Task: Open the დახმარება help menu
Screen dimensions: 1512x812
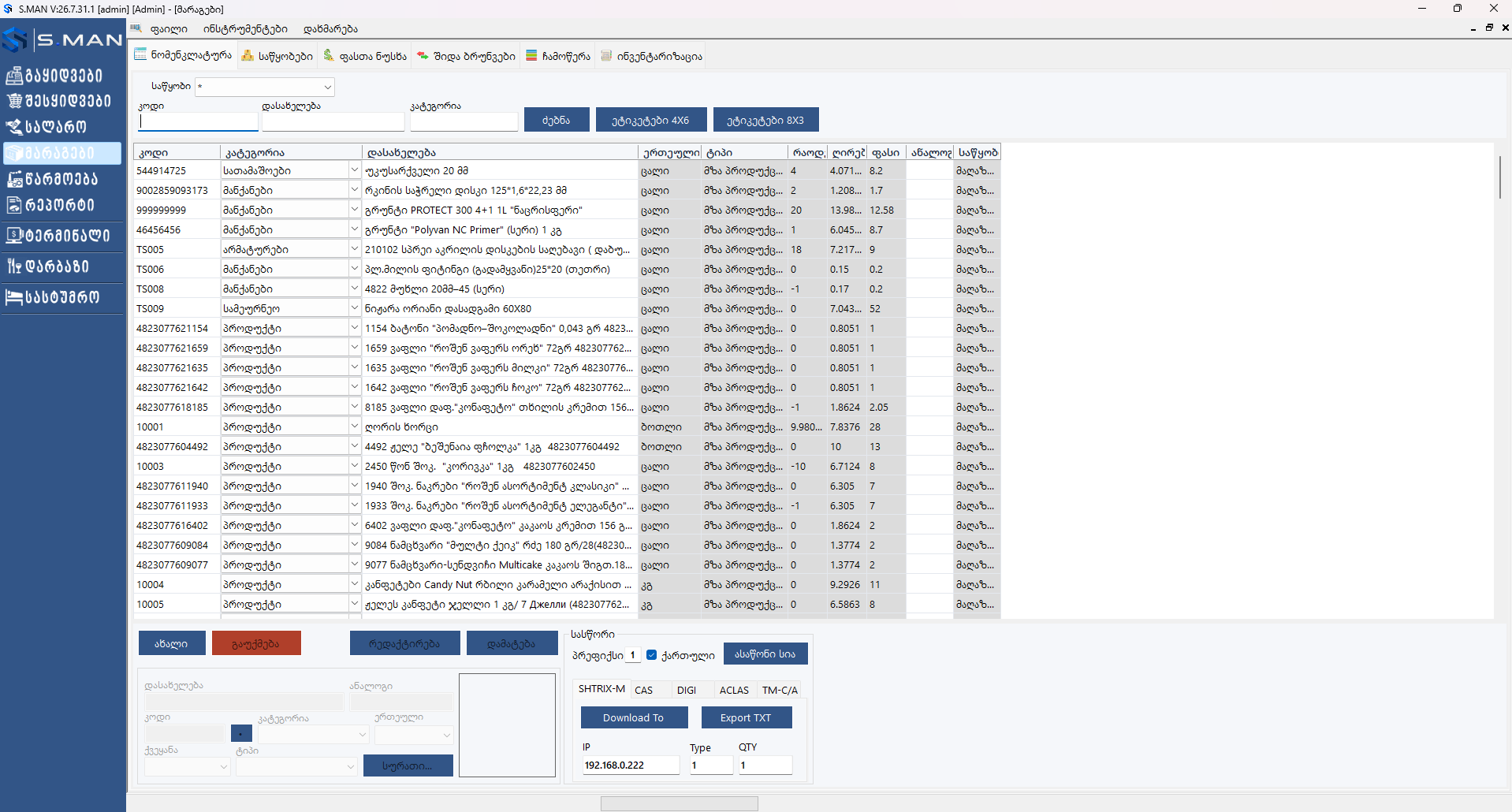Action: (330, 29)
